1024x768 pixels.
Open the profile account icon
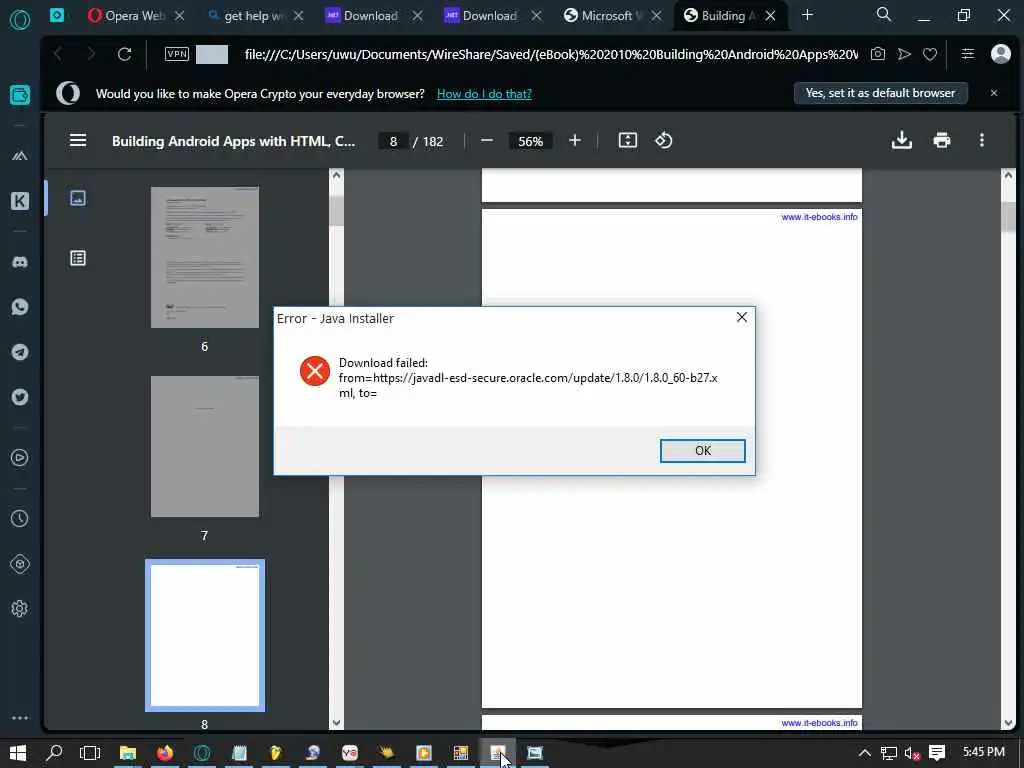pyautogui.click(x=1000, y=54)
